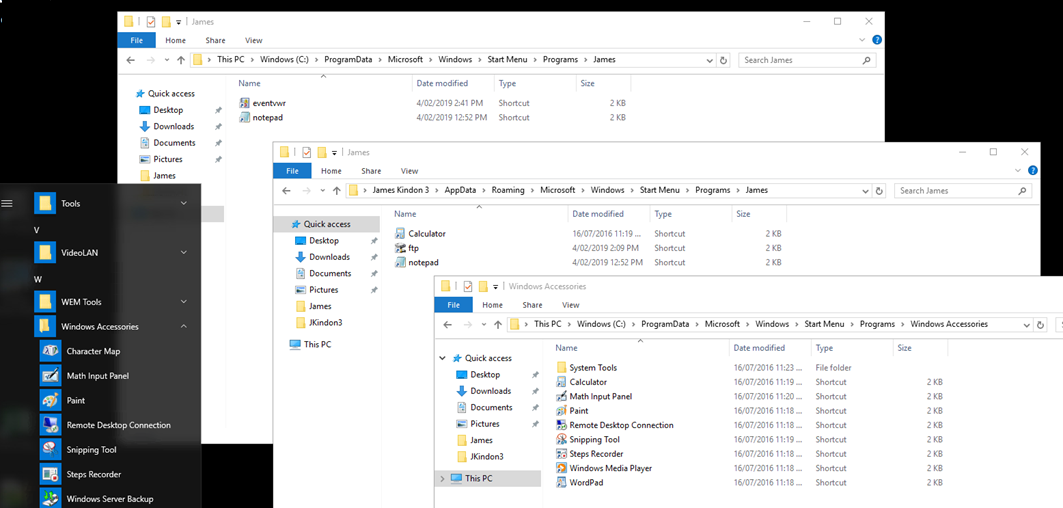Screen dimensions: 1063x508
Task: Click ProgramData breadcrumb in Windows Accessories window
Action: pyautogui.click(x=665, y=324)
